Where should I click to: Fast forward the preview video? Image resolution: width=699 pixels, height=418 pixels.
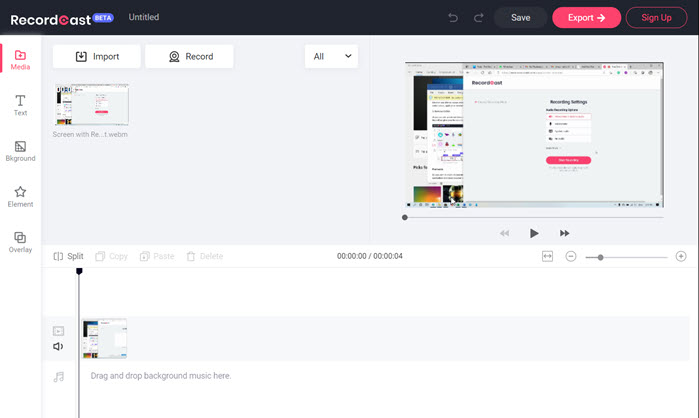tap(564, 233)
